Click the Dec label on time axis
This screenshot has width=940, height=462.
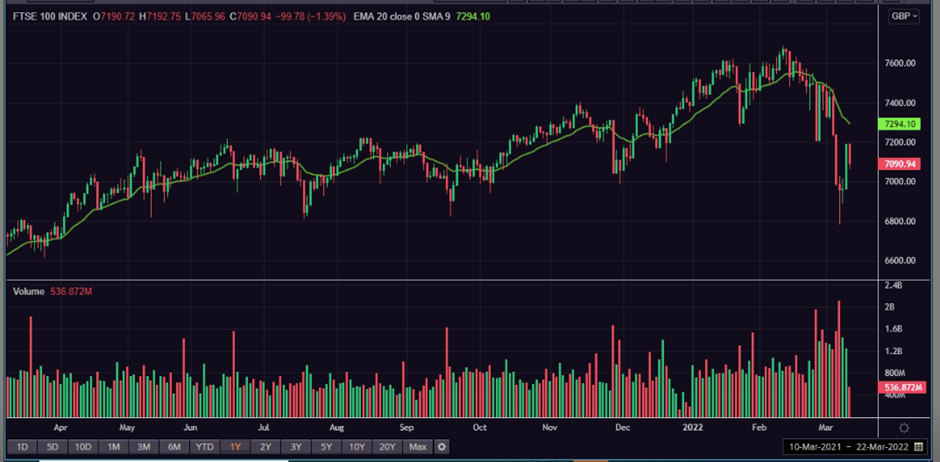pyautogui.click(x=623, y=428)
